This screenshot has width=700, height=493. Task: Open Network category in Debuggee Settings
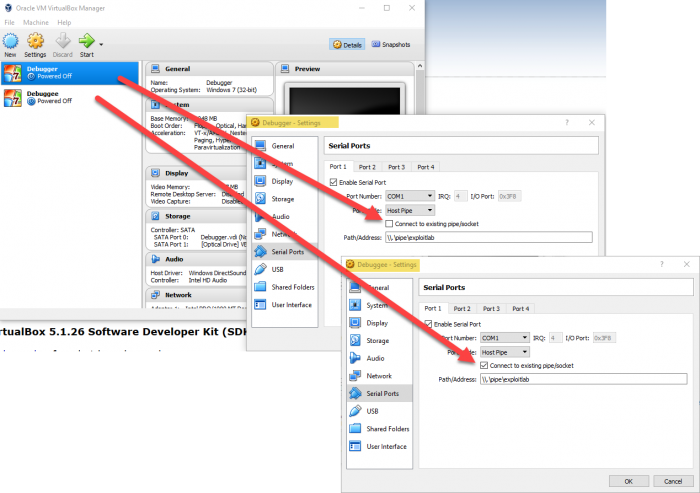(379, 376)
